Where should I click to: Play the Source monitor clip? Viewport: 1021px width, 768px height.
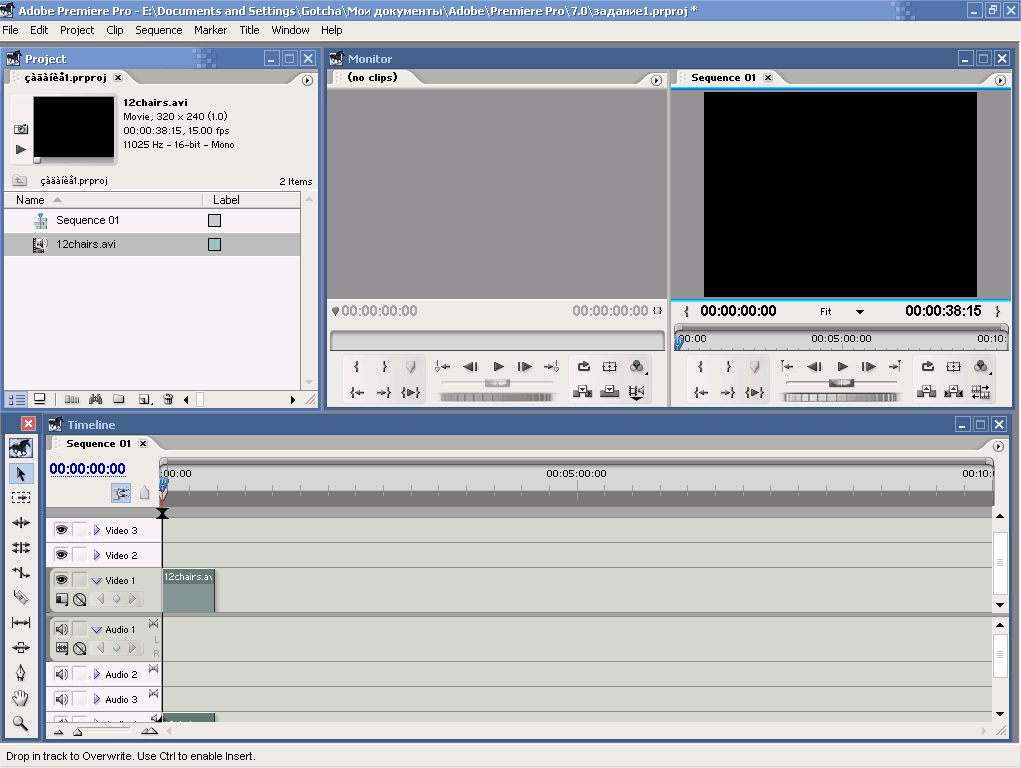click(x=498, y=367)
